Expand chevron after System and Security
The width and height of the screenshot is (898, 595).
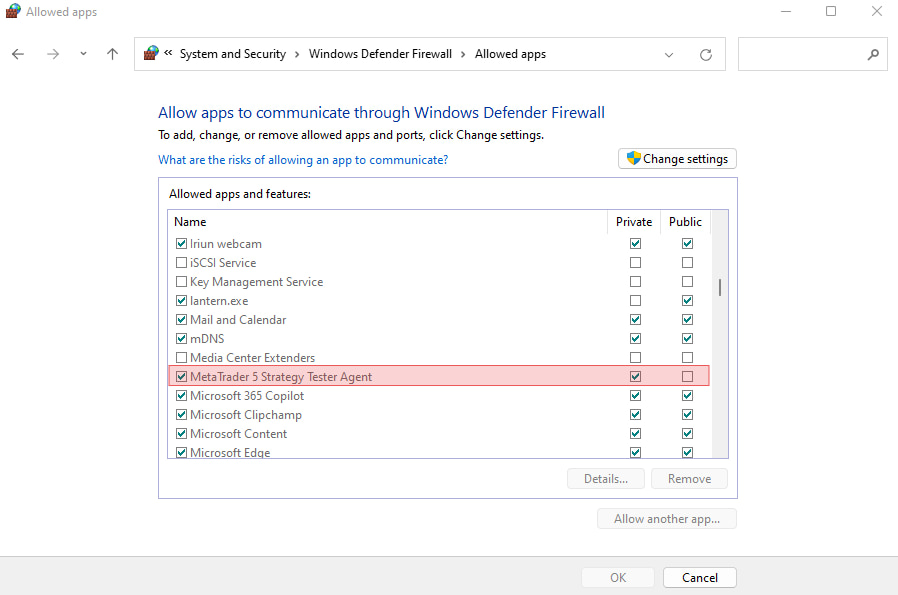(x=297, y=54)
